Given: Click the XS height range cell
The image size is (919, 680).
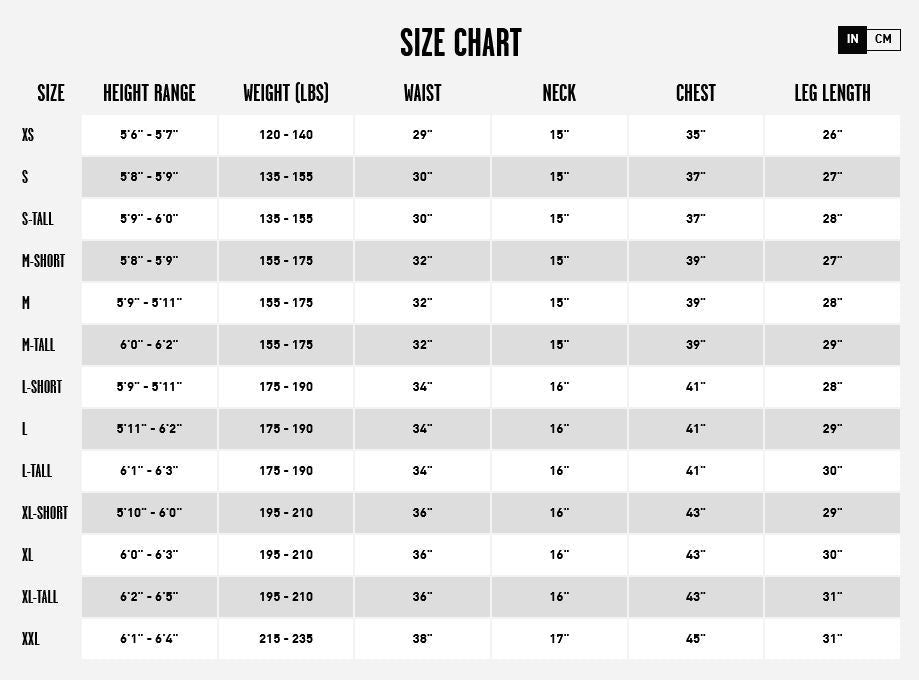Looking at the screenshot, I should [149, 135].
